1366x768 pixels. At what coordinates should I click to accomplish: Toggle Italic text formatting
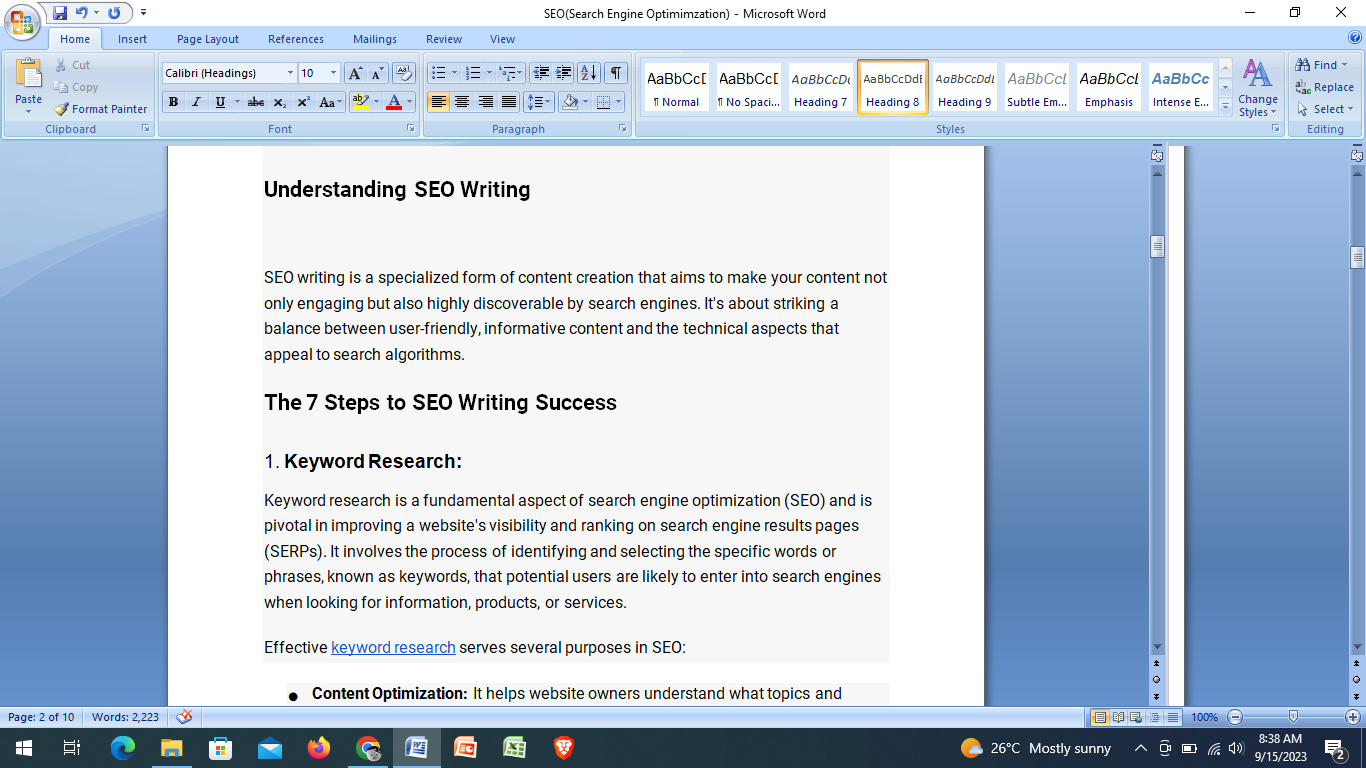click(x=196, y=102)
